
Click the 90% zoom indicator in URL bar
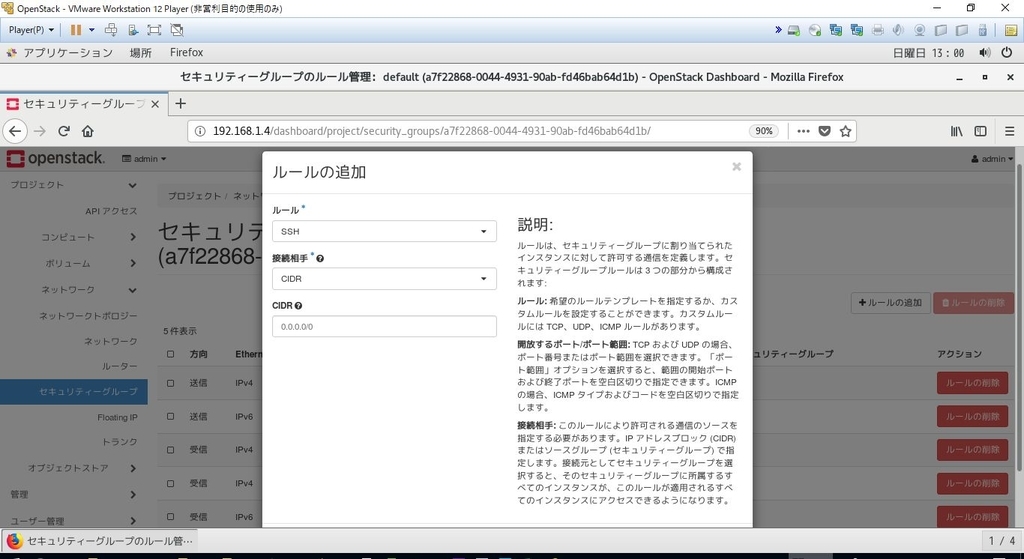[763, 131]
